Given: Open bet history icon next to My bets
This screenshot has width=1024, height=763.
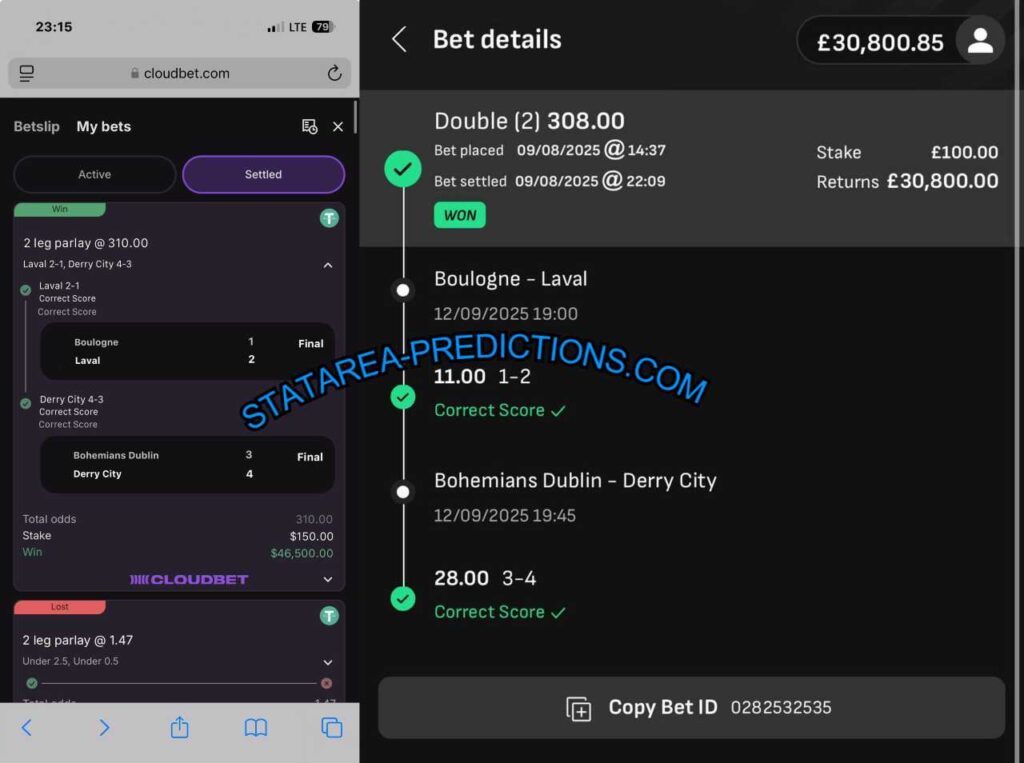Looking at the screenshot, I should click(310, 126).
